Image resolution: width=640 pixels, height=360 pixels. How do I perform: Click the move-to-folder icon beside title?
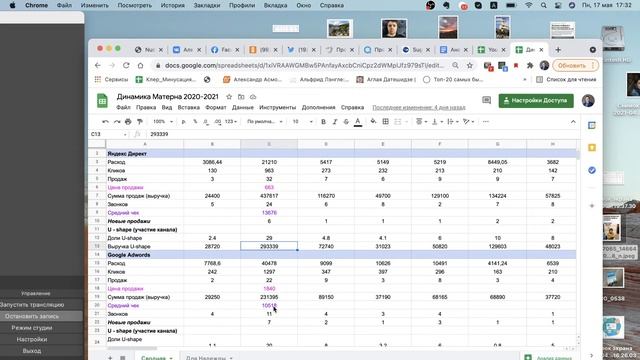pyautogui.click(x=241, y=97)
